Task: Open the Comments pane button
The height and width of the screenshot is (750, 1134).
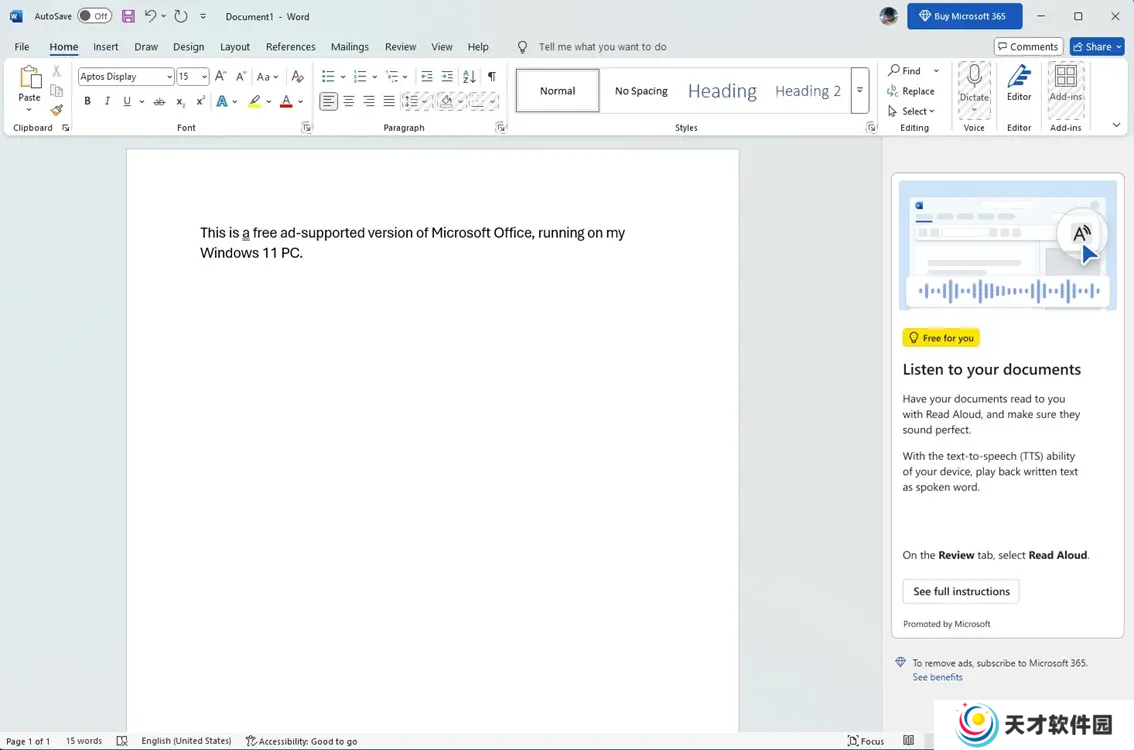Action: tap(1028, 47)
